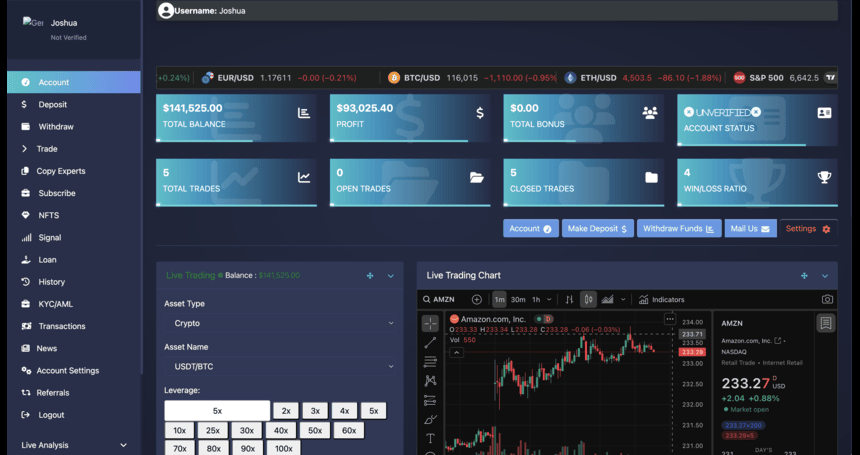Choose the 50x leverage option
This screenshot has height=455, width=860.
(314, 430)
